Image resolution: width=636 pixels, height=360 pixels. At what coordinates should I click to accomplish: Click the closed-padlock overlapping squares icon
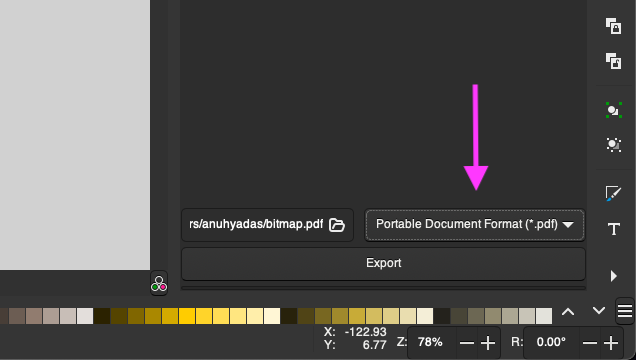[613, 26]
